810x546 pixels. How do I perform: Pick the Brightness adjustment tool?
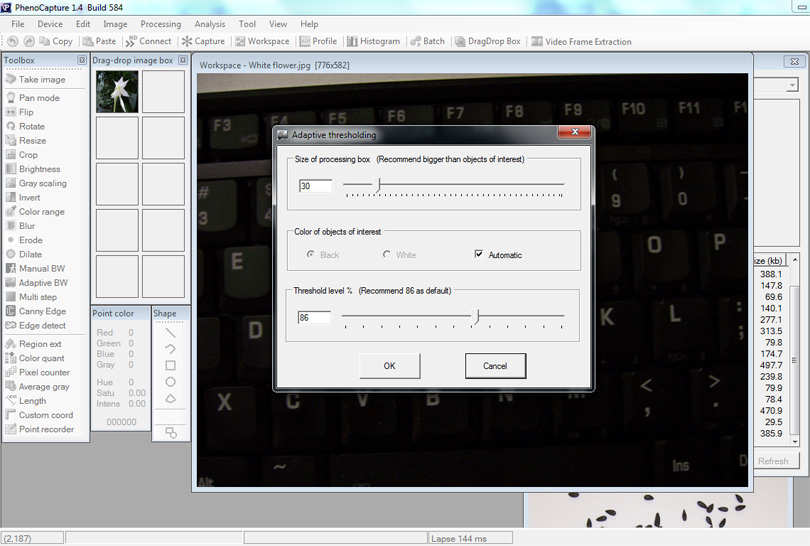pos(39,169)
